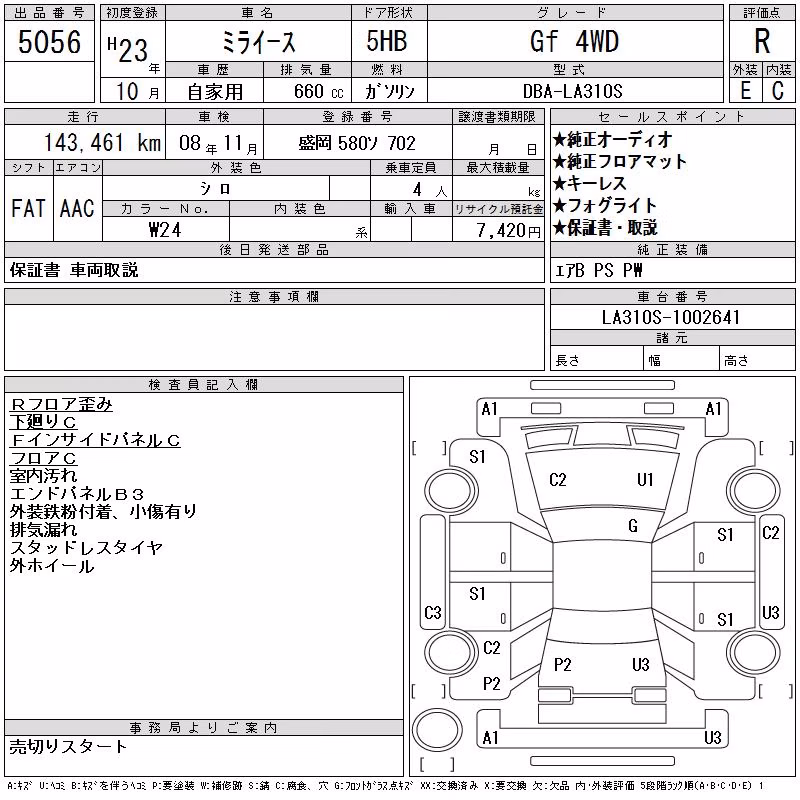Select the registration month 10月

click(x=137, y=91)
